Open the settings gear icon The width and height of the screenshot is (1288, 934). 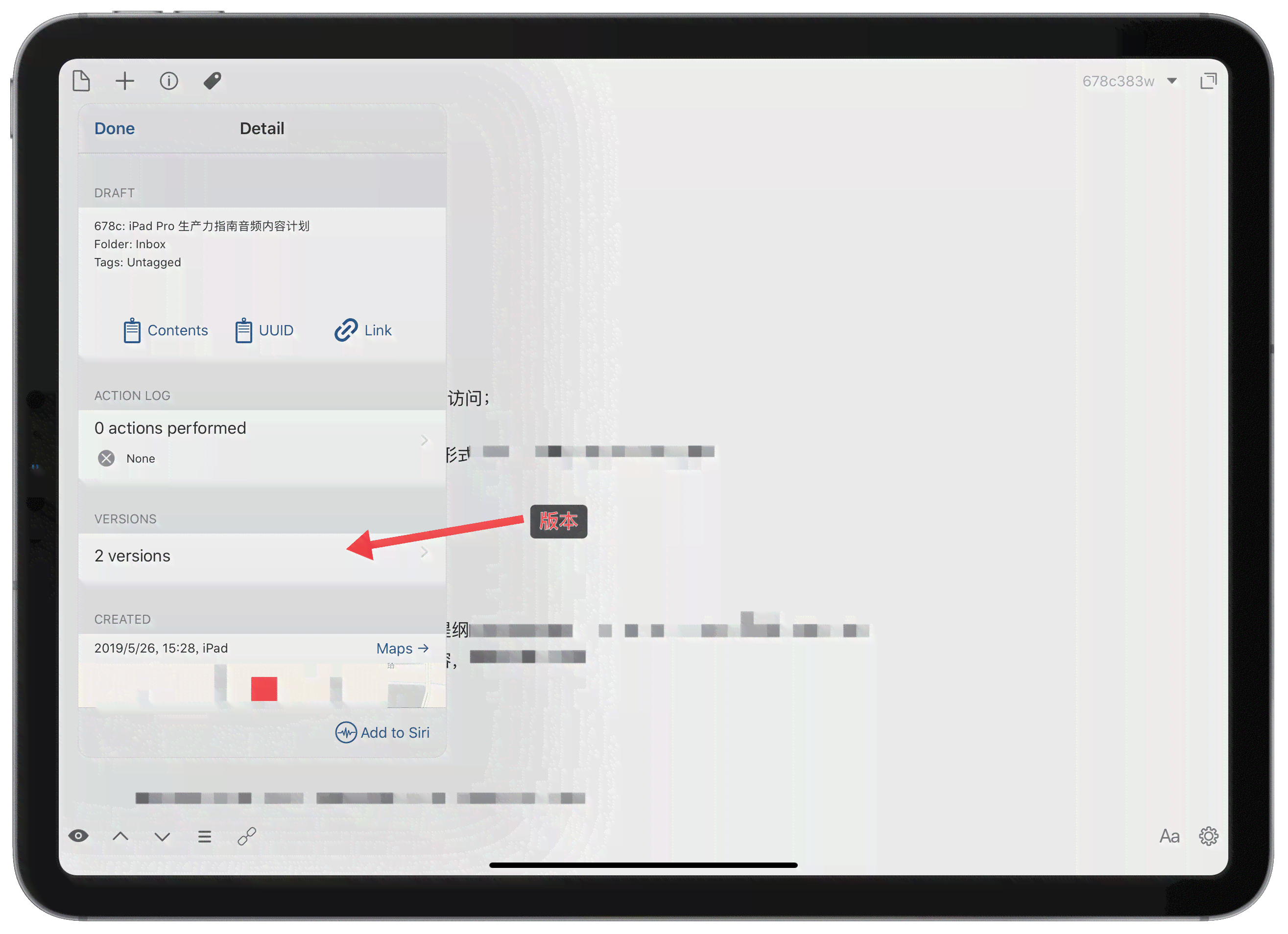click(1208, 836)
